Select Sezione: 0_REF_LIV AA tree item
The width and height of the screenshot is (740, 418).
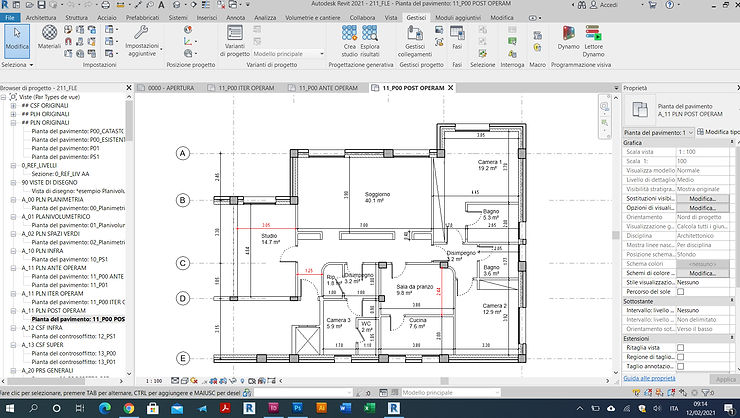pyautogui.click(x=60, y=174)
